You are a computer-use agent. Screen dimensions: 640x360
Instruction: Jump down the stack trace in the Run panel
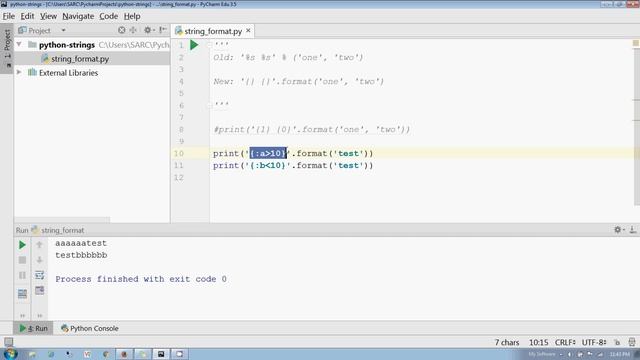[x=39, y=260]
